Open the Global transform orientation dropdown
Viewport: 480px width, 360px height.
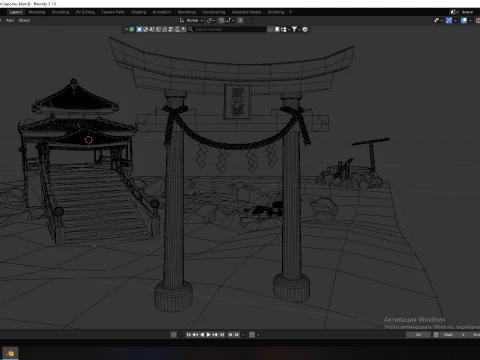coord(192,21)
